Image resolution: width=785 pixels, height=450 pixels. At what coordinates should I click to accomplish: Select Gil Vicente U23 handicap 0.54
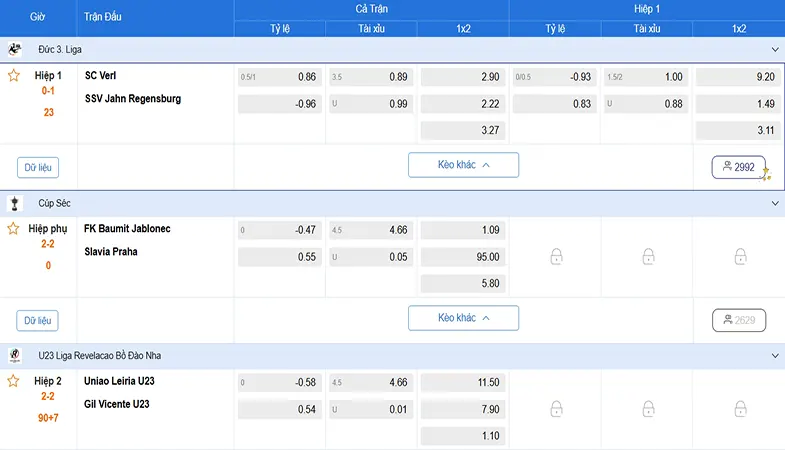tap(280, 409)
